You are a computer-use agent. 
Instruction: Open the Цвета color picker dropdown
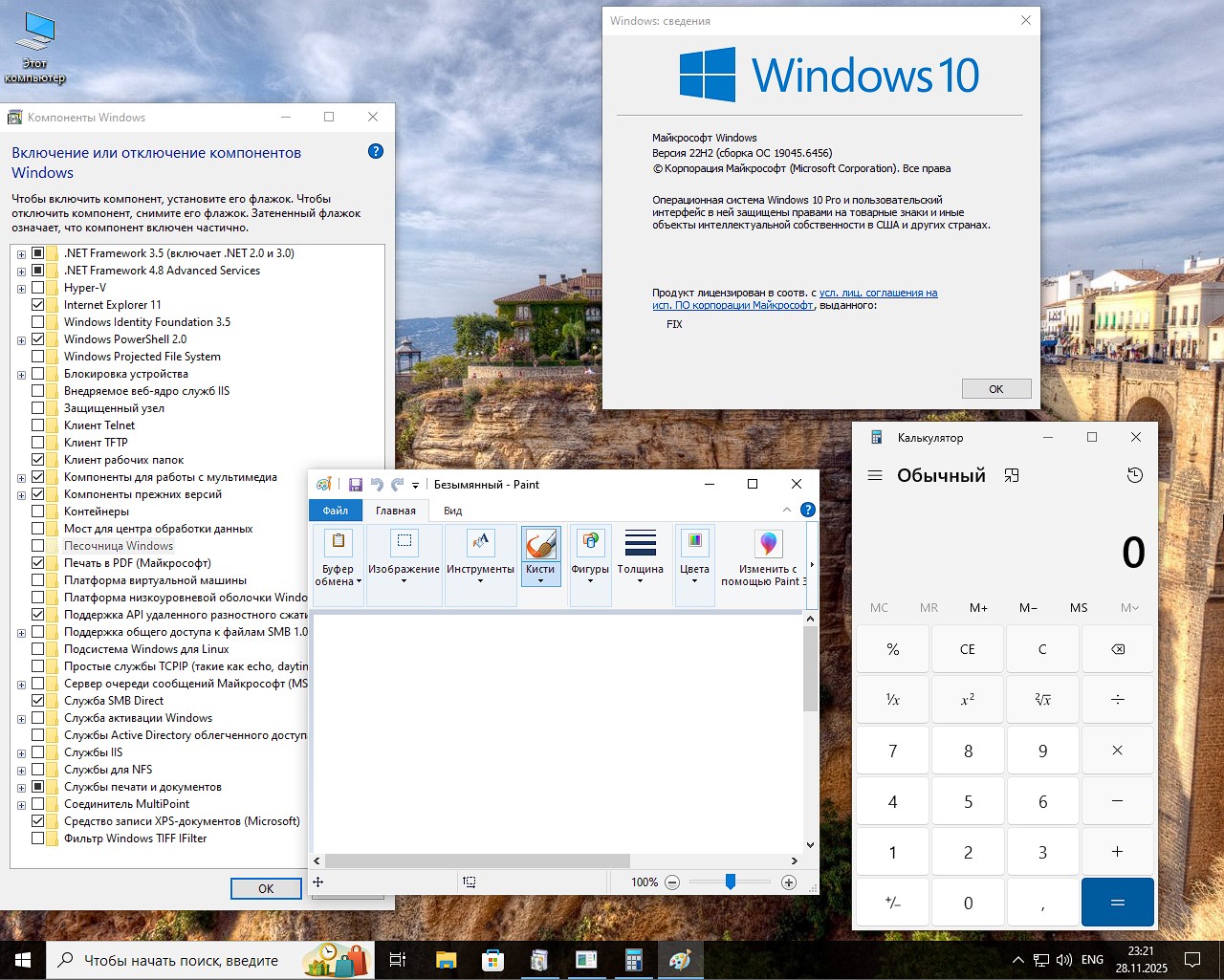pyautogui.click(x=694, y=556)
